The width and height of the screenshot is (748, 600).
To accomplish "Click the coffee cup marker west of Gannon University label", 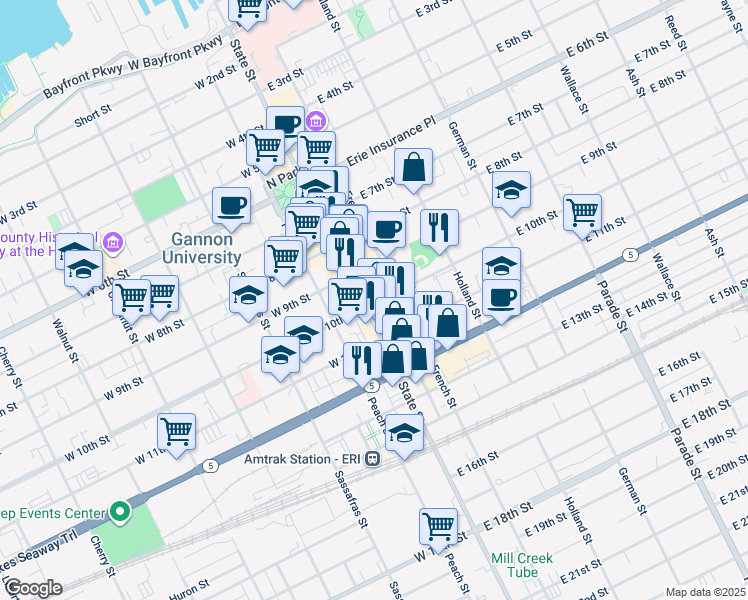I will click(x=231, y=207).
